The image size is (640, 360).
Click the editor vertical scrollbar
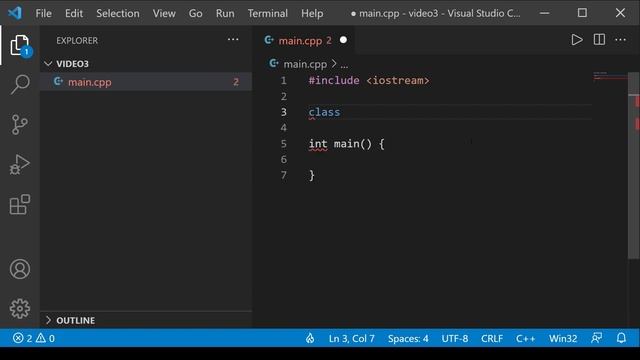[633, 165]
